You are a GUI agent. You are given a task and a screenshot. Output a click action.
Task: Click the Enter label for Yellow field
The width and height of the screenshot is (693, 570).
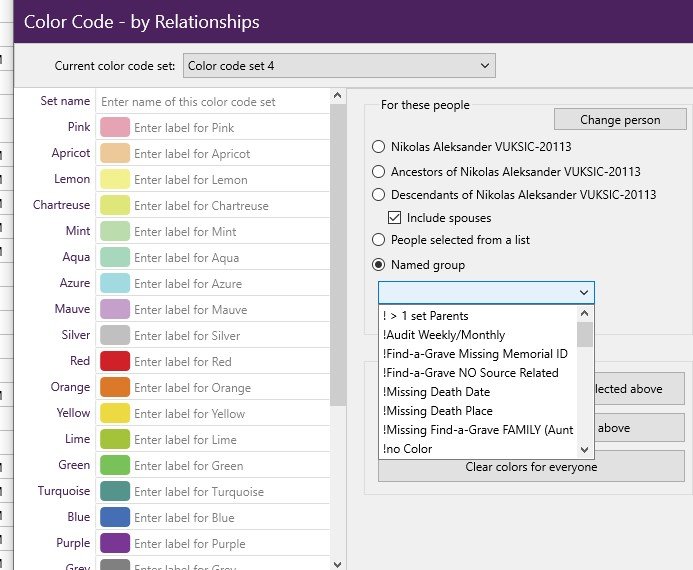tap(231, 414)
